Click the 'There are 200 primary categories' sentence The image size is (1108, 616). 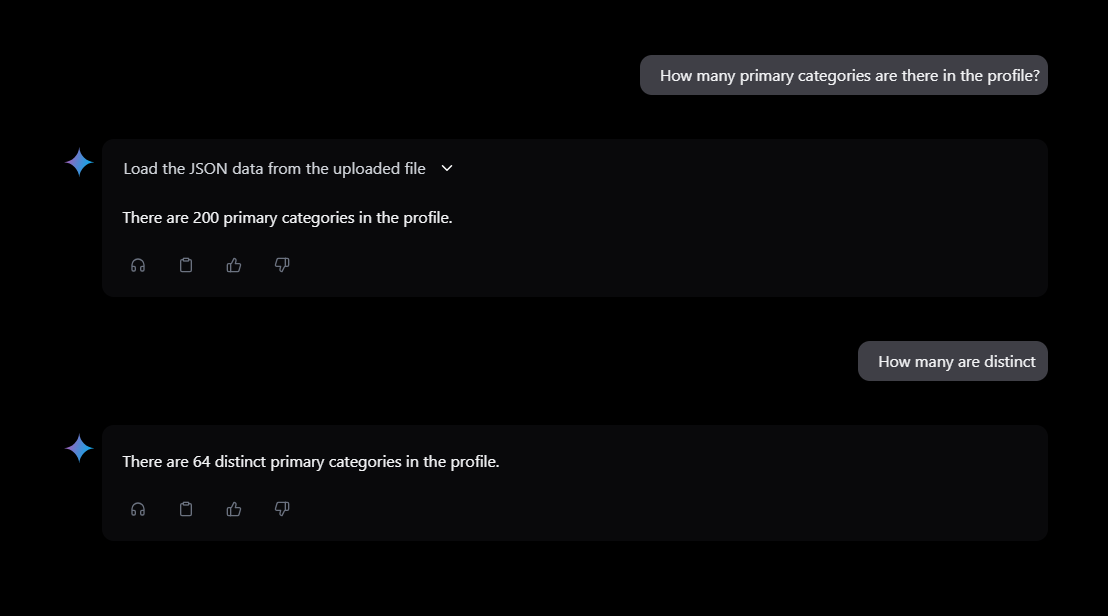tap(287, 217)
